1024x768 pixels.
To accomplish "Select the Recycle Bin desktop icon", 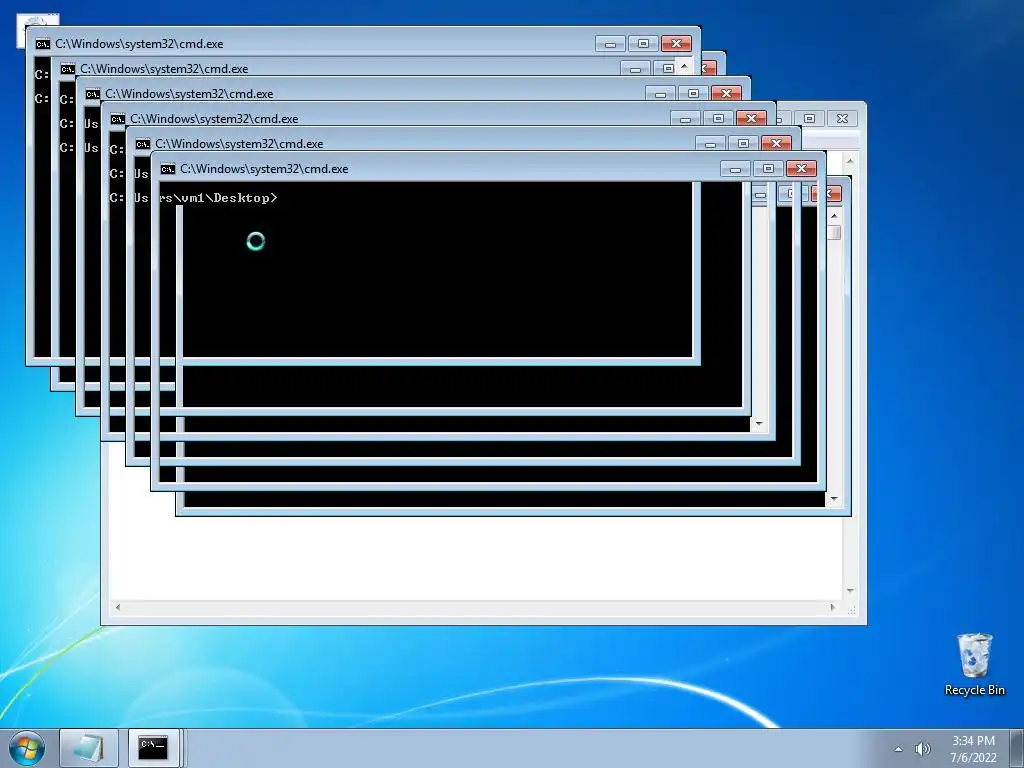I will [x=974, y=665].
